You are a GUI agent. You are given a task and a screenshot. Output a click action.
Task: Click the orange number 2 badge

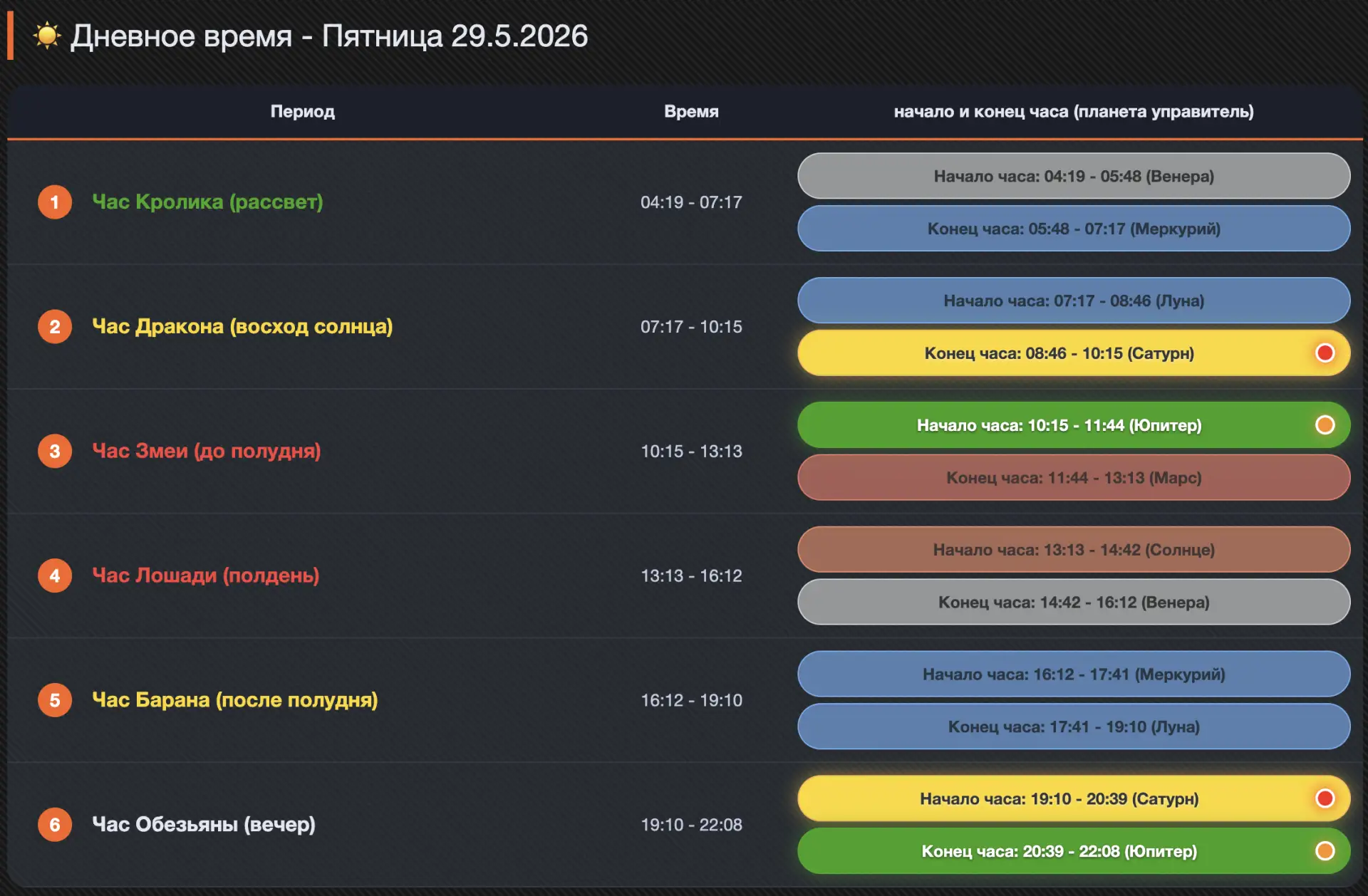tap(55, 327)
